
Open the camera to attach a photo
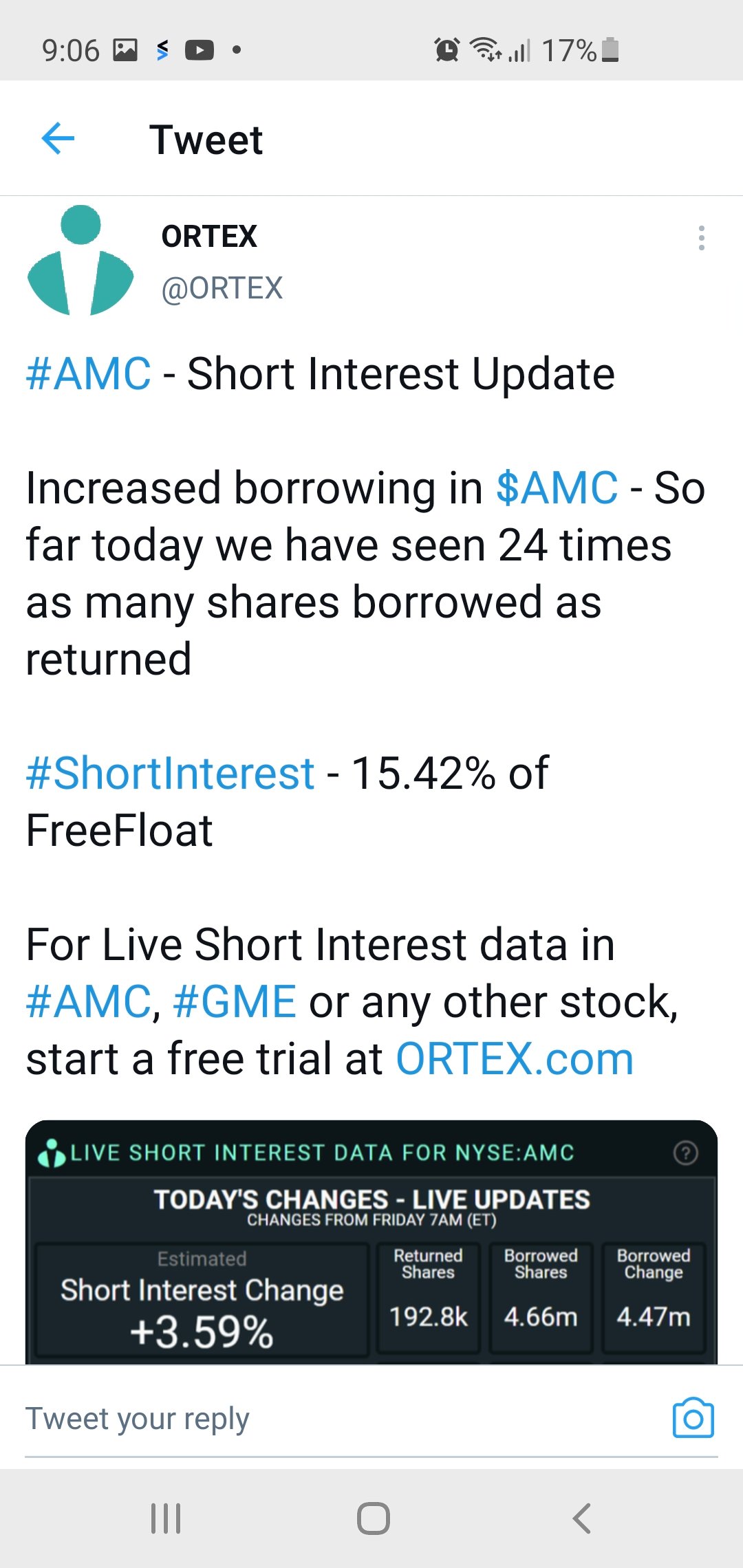click(694, 1417)
